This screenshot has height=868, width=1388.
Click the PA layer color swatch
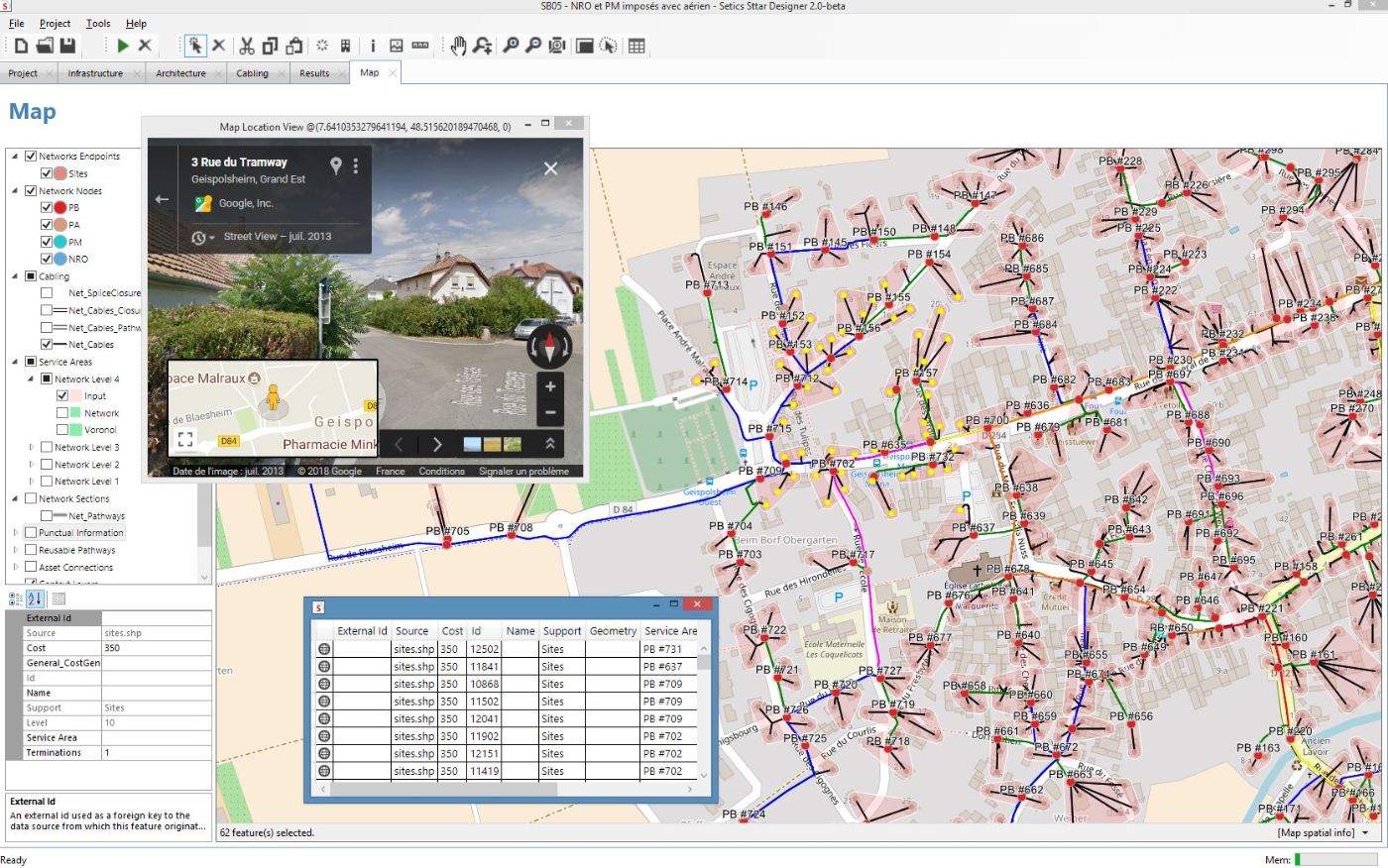tap(60, 225)
